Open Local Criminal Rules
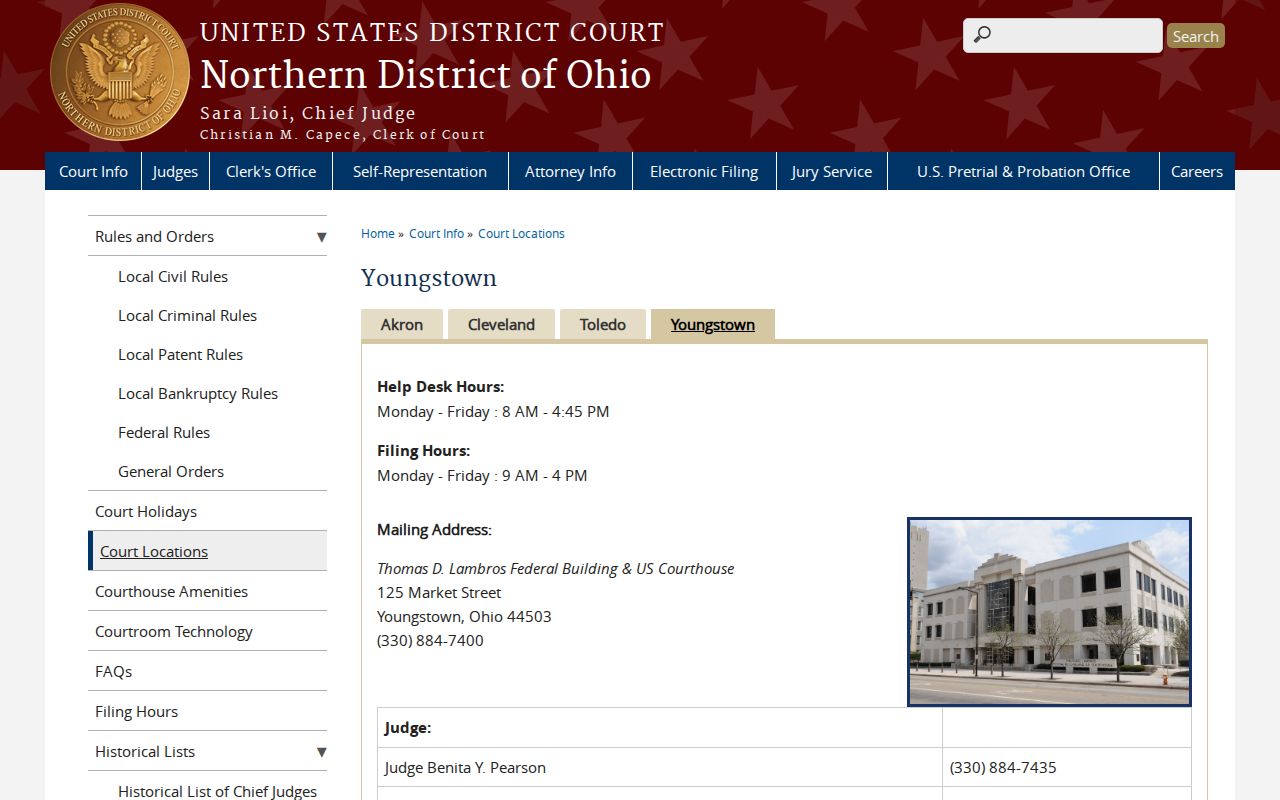 coord(187,315)
